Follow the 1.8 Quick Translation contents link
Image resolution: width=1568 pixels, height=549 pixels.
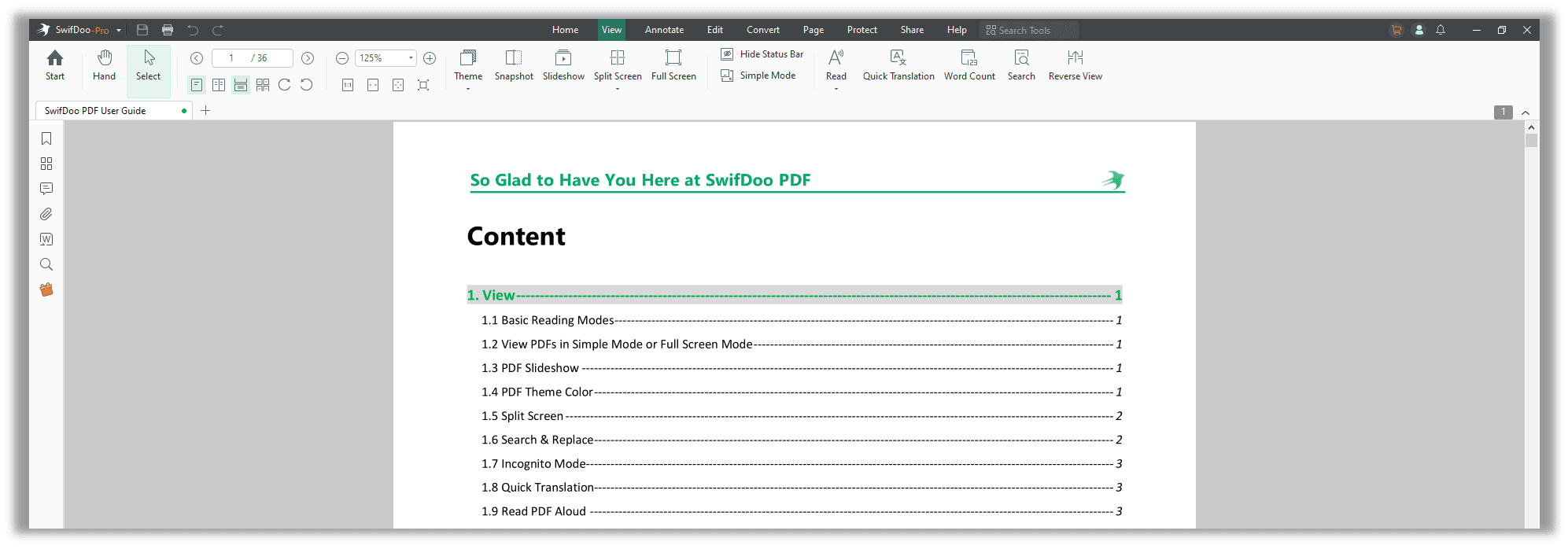click(802, 488)
